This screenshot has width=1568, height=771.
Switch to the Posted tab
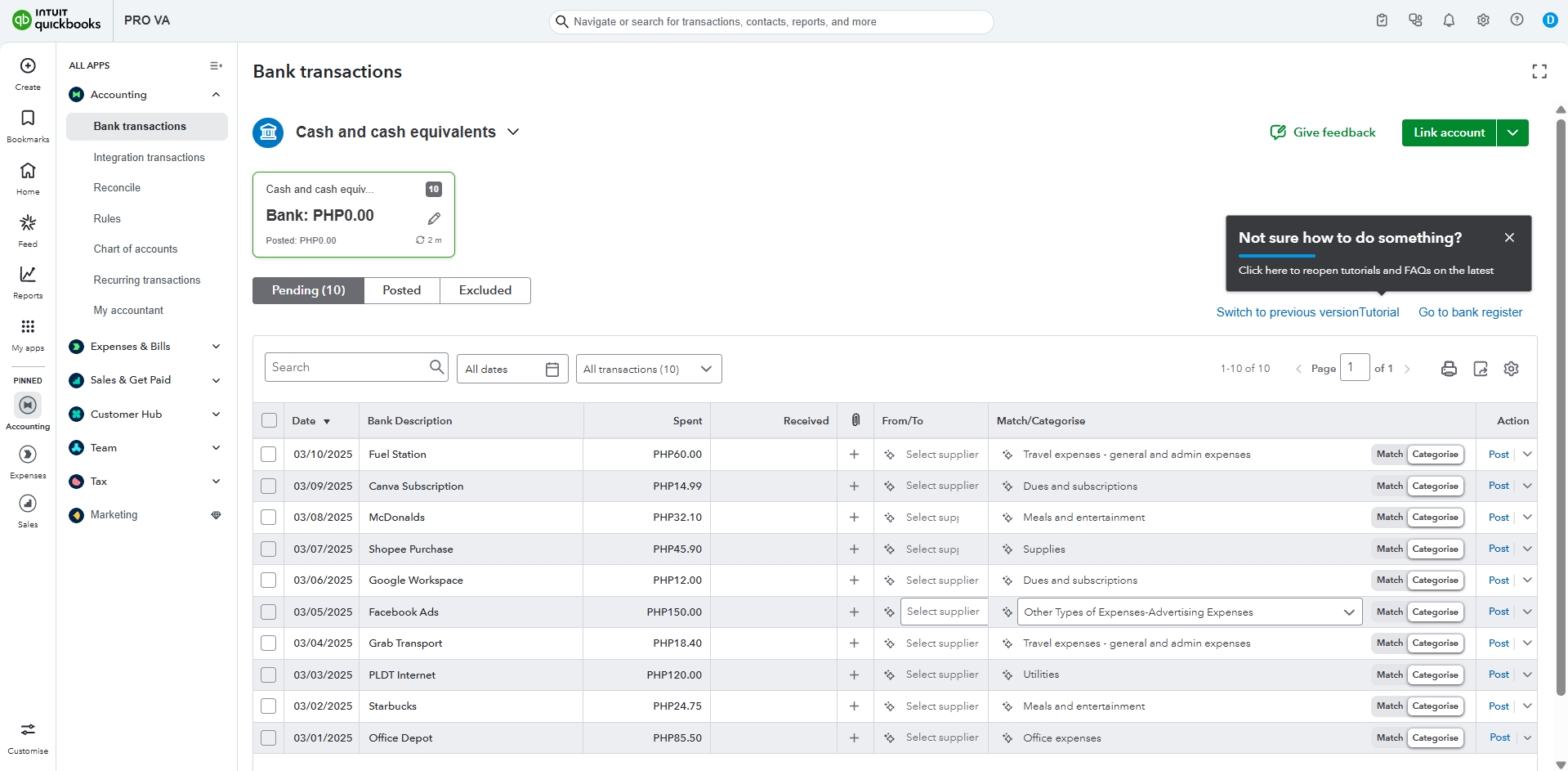(401, 290)
